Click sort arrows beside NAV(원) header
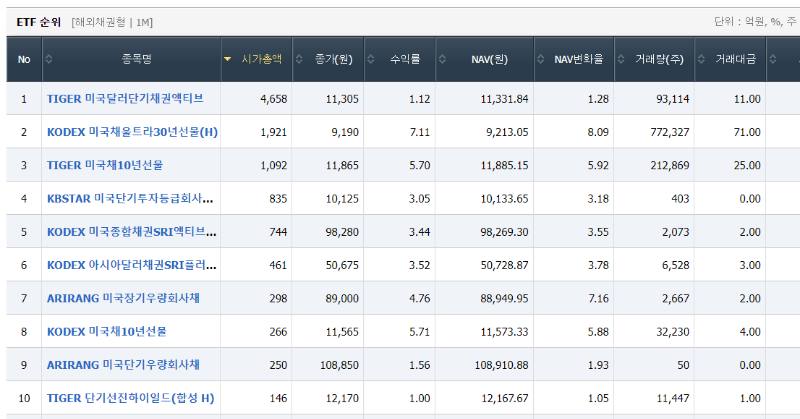The image size is (800, 419). [442, 59]
